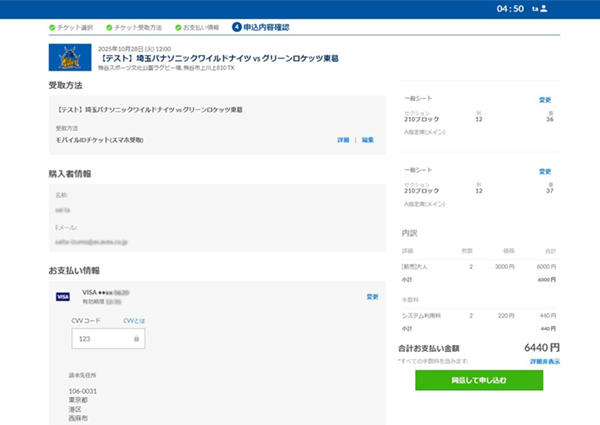Screen dimensions: 600x425
Task: Click the green check beside チケット選択
Action: pos(52,28)
